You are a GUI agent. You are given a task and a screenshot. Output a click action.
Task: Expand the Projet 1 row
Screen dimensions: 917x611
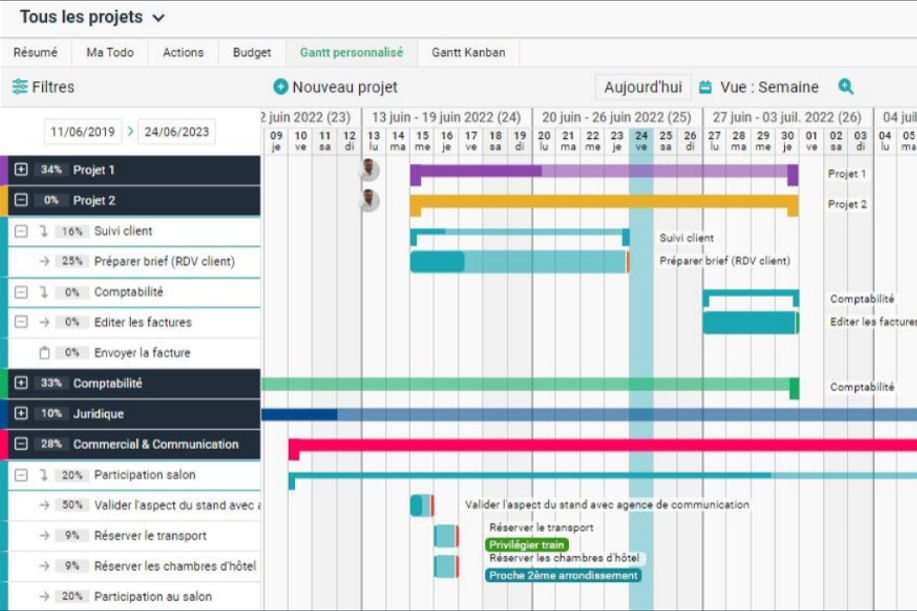[x=21, y=170]
